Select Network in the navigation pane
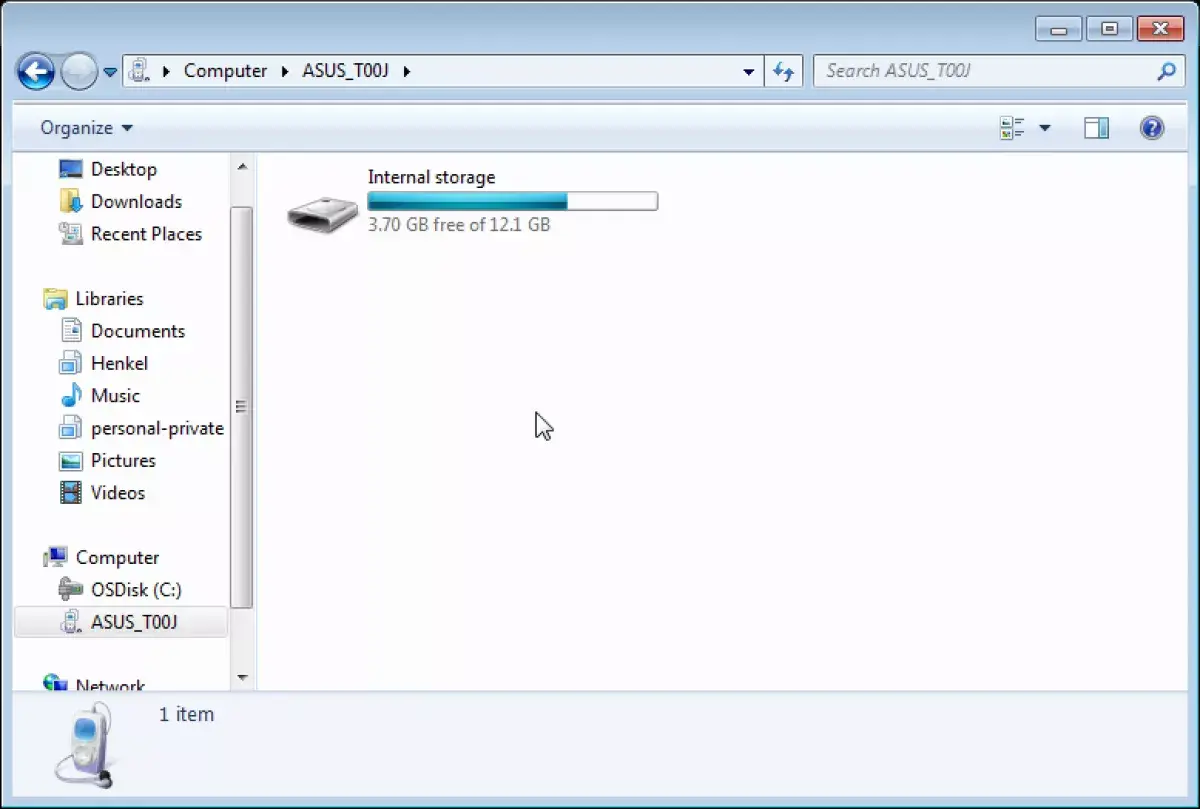1200x809 pixels. pyautogui.click(x=110, y=685)
